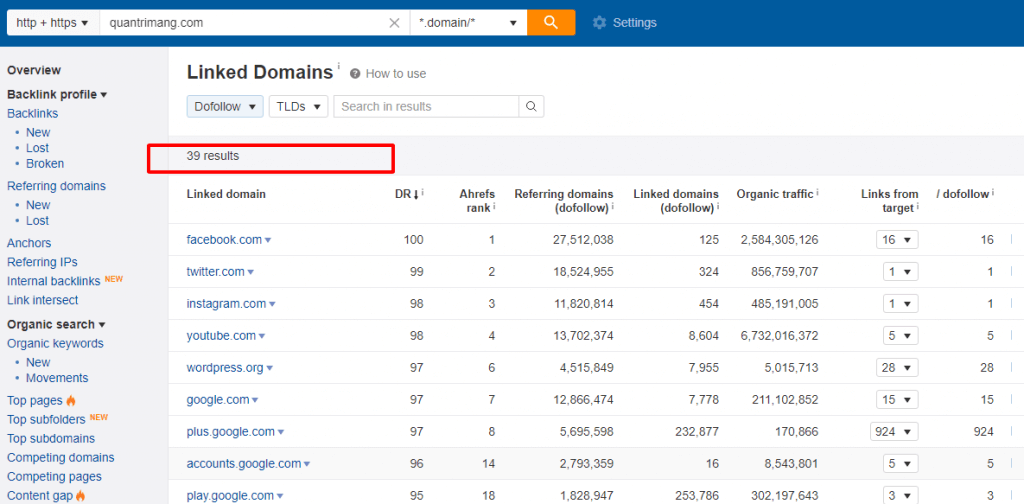Image resolution: width=1024 pixels, height=504 pixels.
Task: Open the http + https protocol dropdown
Action: click(x=53, y=23)
